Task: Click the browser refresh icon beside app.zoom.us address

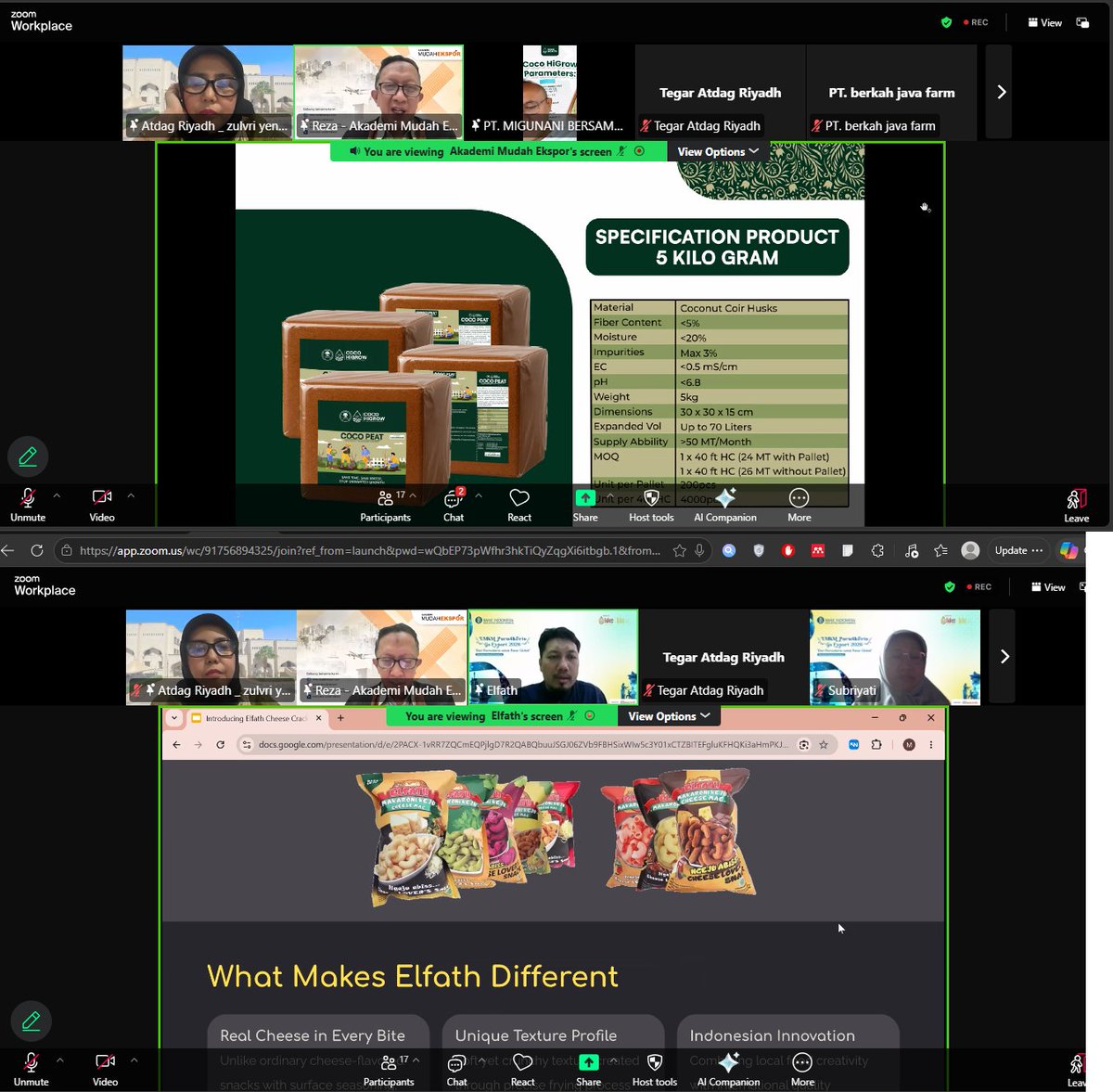Action: tap(37, 550)
